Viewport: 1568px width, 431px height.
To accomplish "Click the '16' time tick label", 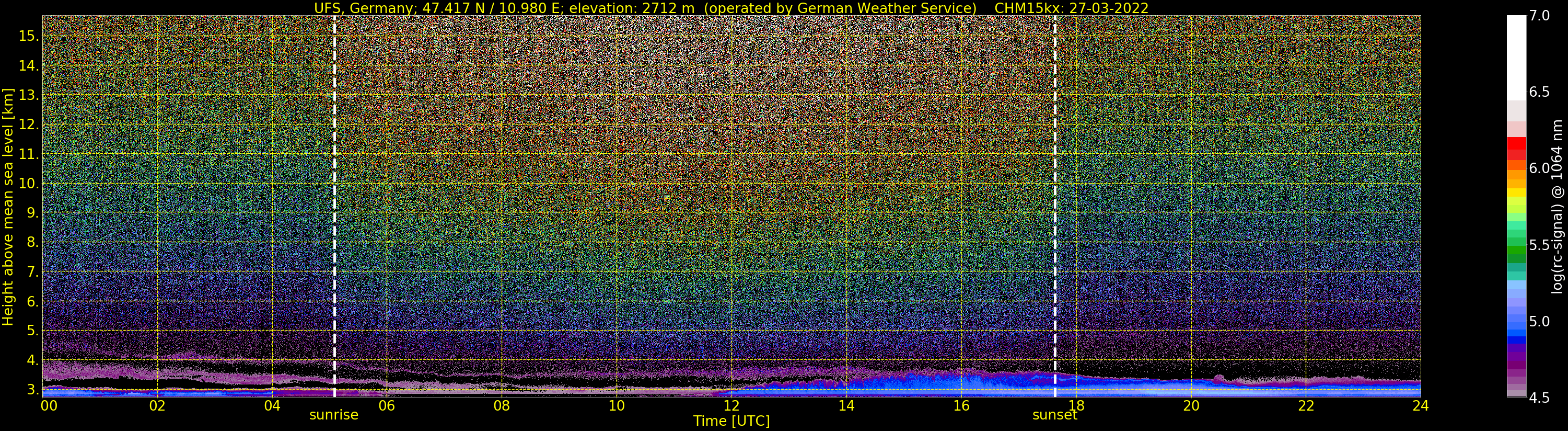I will point(961,405).
